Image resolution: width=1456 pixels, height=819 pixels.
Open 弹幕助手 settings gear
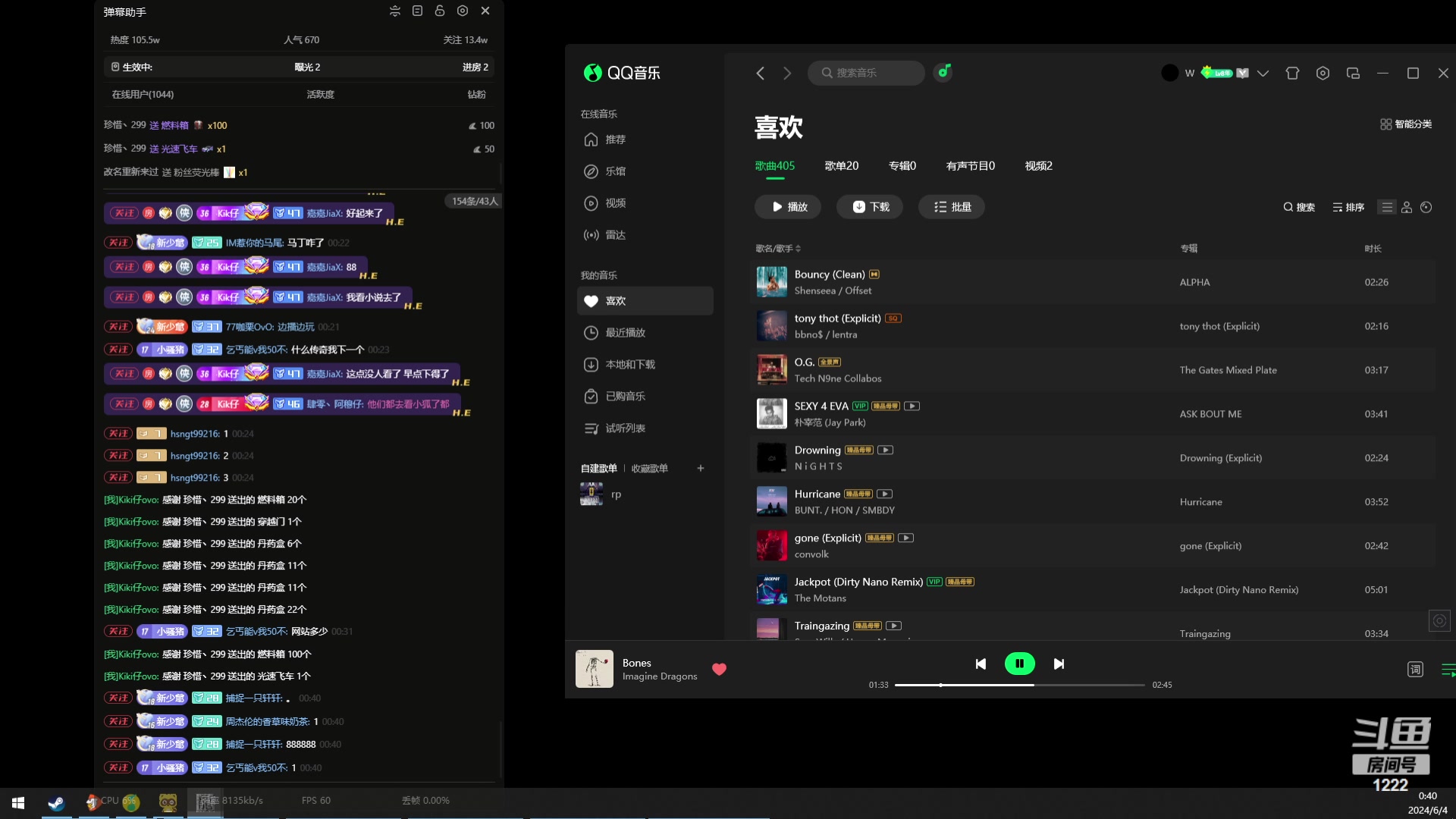pos(463,11)
